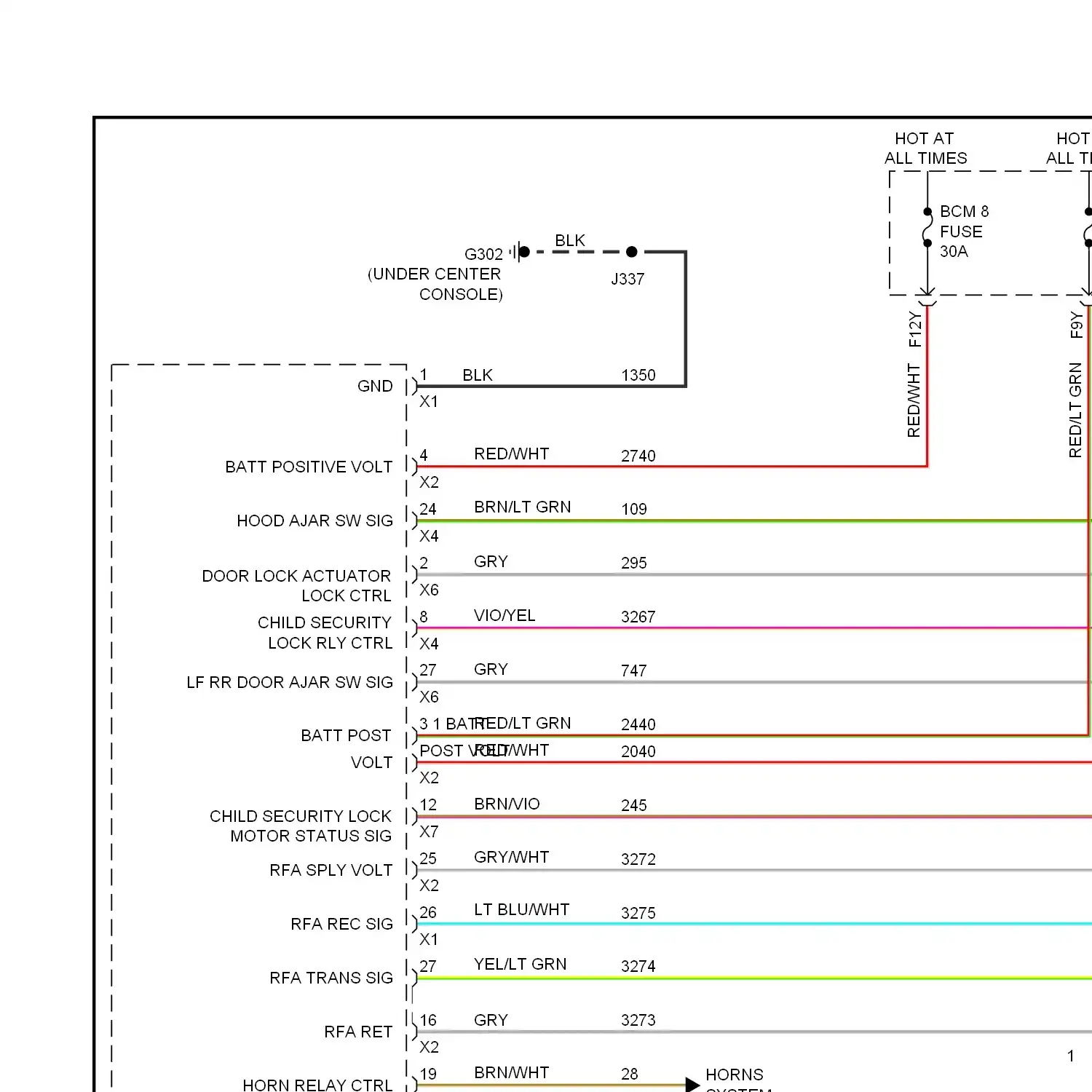Select the RFA SPLY VOLT label
Image resolution: width=1092 pixels, height=1092 pixels.
click(x=331, y=870)
